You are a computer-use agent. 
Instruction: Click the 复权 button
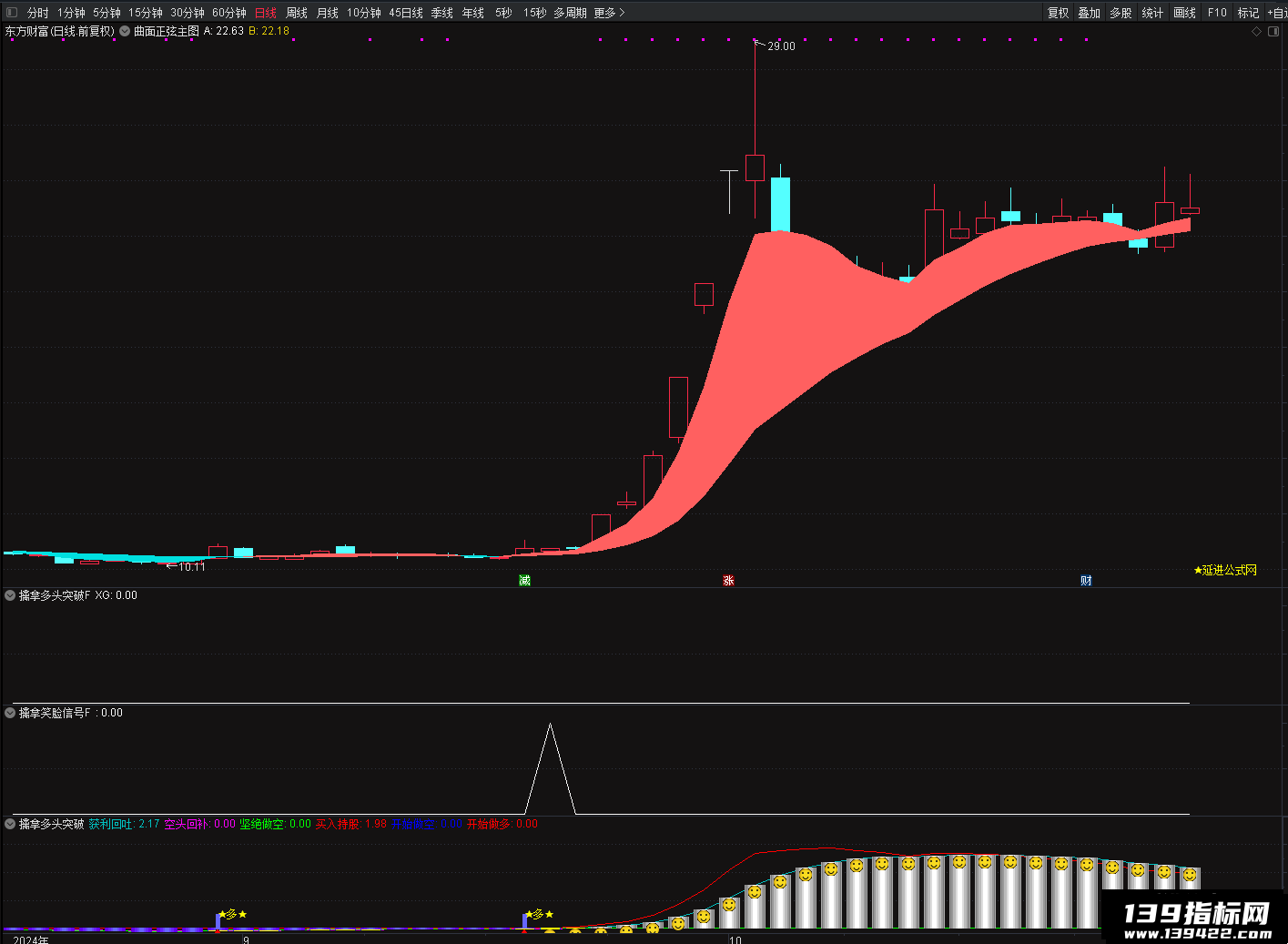click(1058, 13)
